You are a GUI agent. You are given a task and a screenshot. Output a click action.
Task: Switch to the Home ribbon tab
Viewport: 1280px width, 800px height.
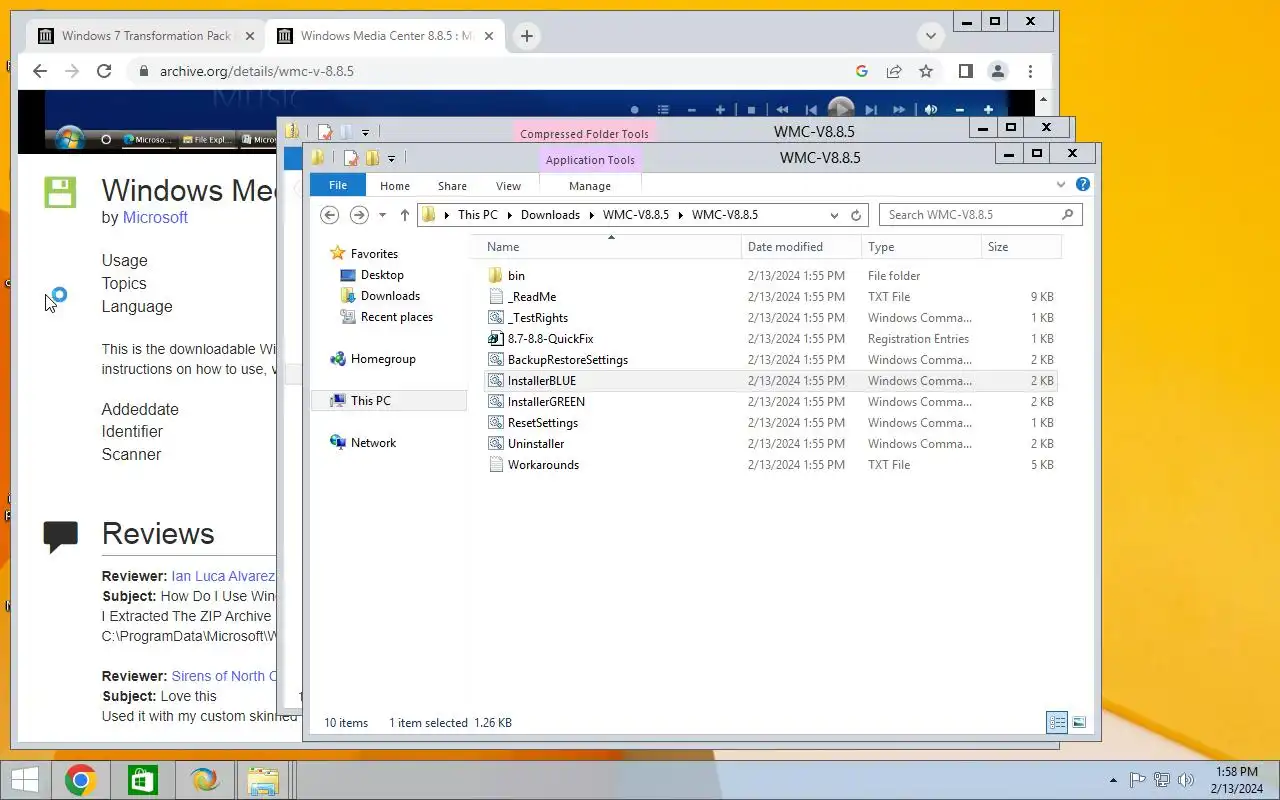(395, 186)
